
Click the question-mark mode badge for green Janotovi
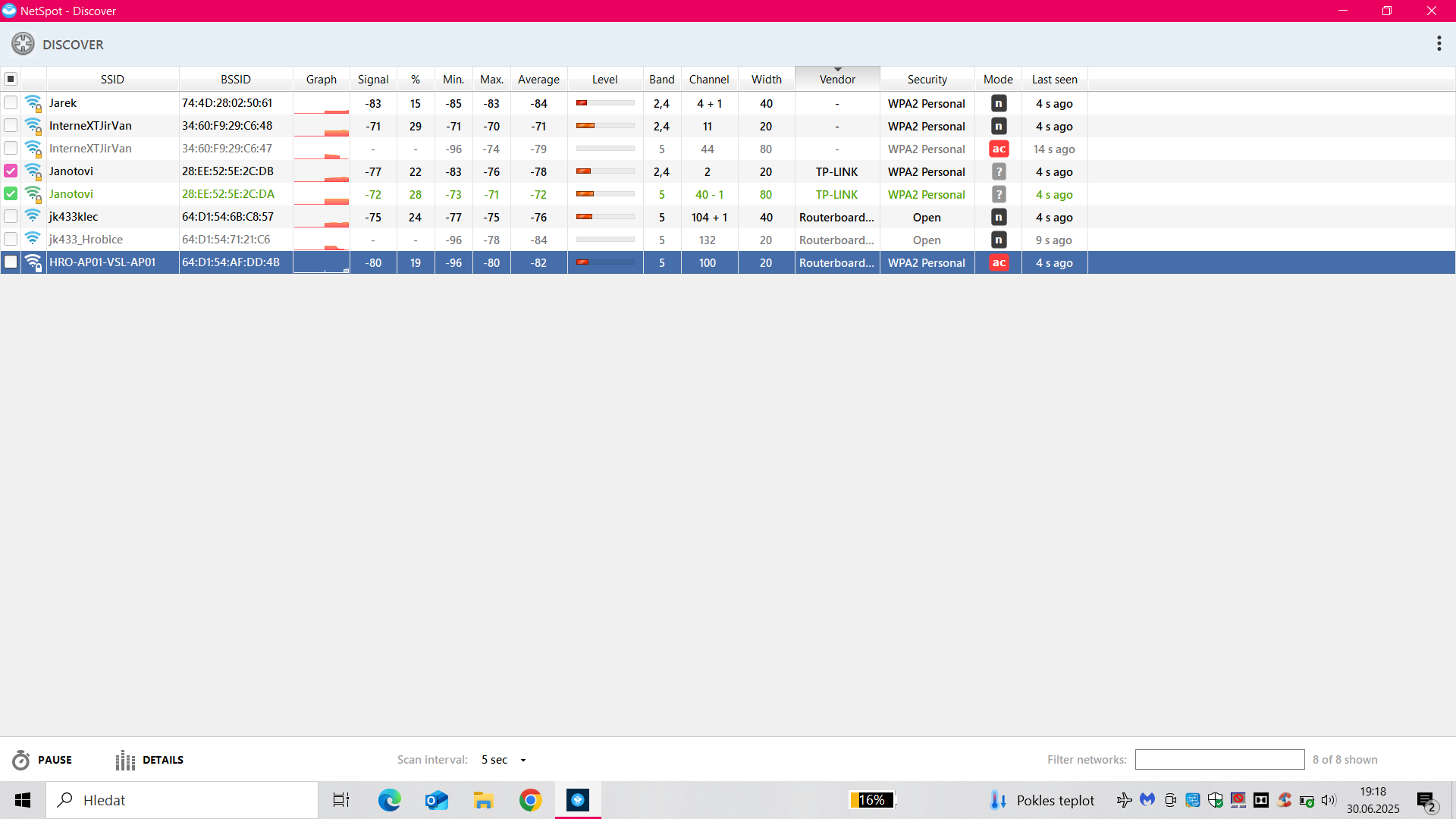coord(999,195)
